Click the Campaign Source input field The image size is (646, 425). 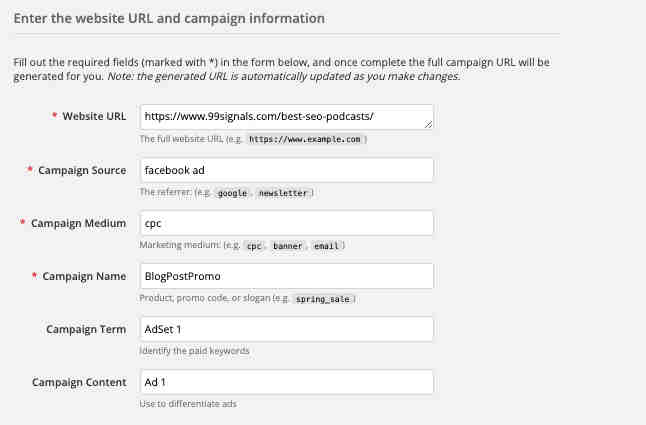[x=286, y=170]
